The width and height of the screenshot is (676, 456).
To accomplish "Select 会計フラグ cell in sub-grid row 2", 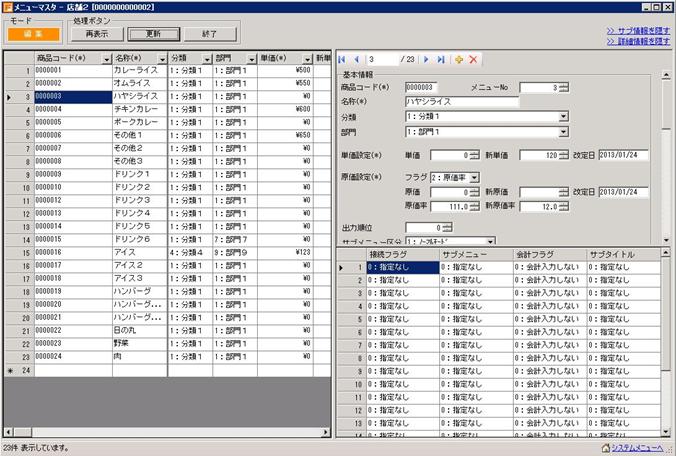I will click(x=550, y=281).
